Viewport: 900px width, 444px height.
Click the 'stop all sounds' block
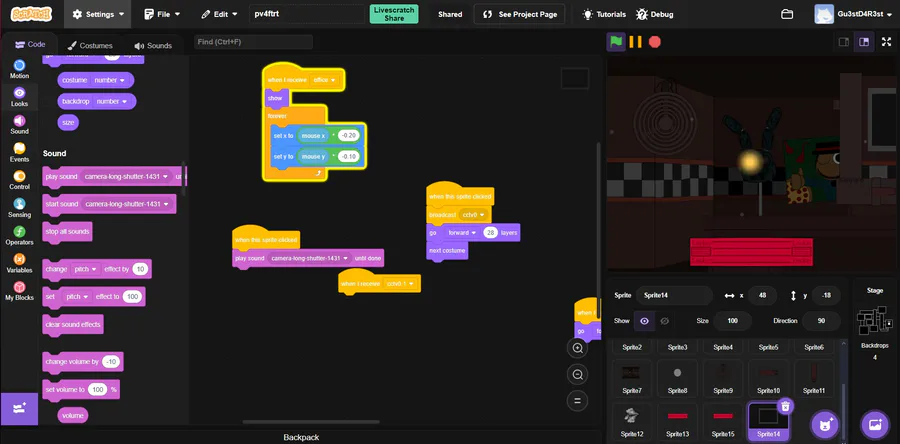[x=67, y=232]
